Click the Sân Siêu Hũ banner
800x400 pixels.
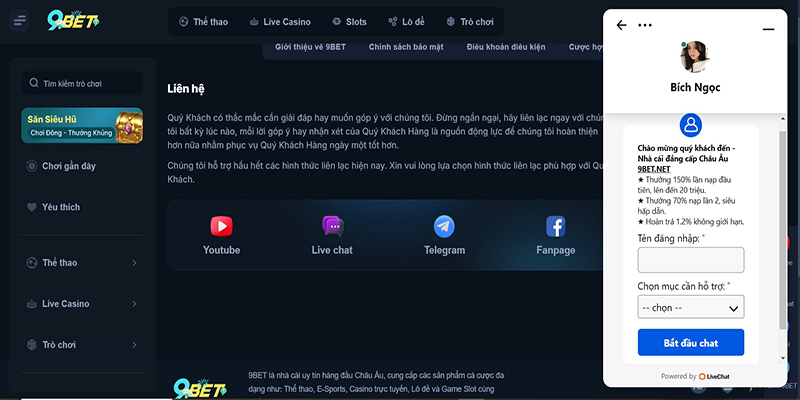coord(82,127)
